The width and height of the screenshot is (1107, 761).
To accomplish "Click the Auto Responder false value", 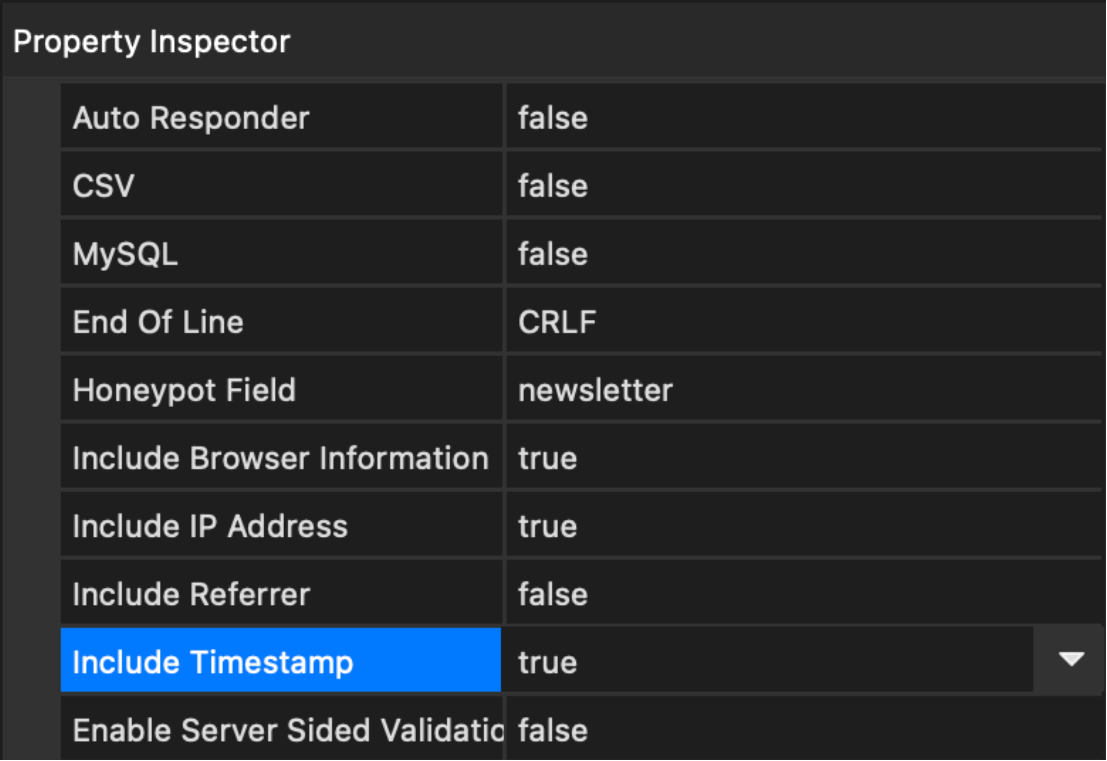I will (553, 118).
